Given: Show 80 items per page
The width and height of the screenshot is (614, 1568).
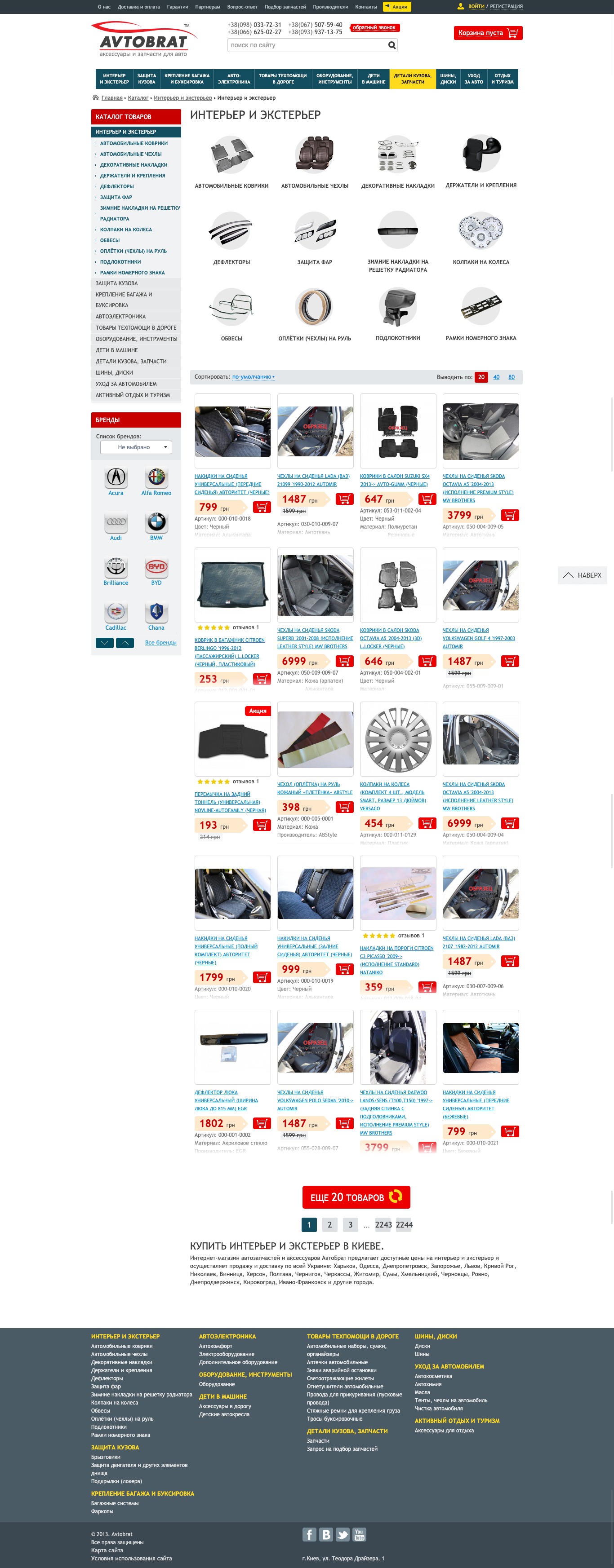Looking at the screenshot, I should (x=512, y=377).
